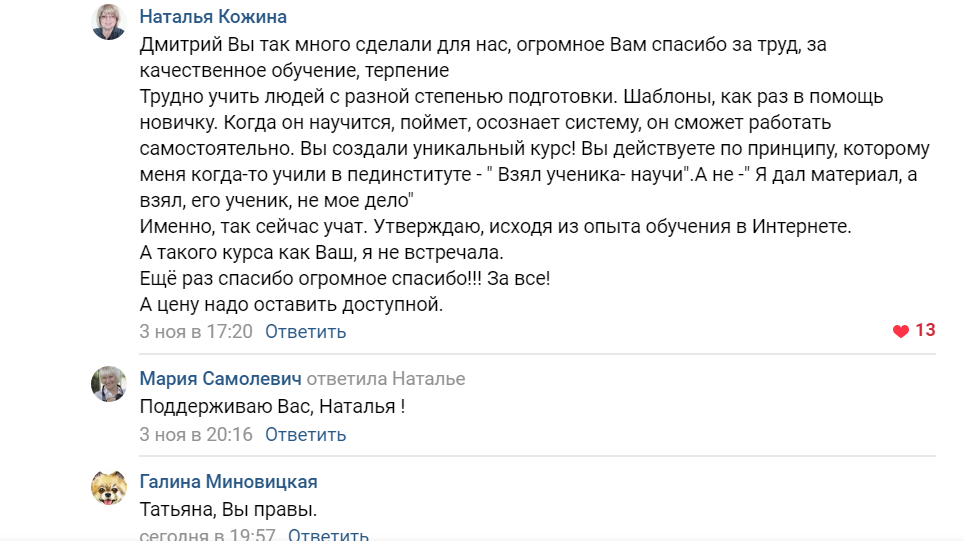The height and width of the screenshot is (555, 964).
Task: Click the word 'ответила' in Мария's header
Action: [346, 379]
